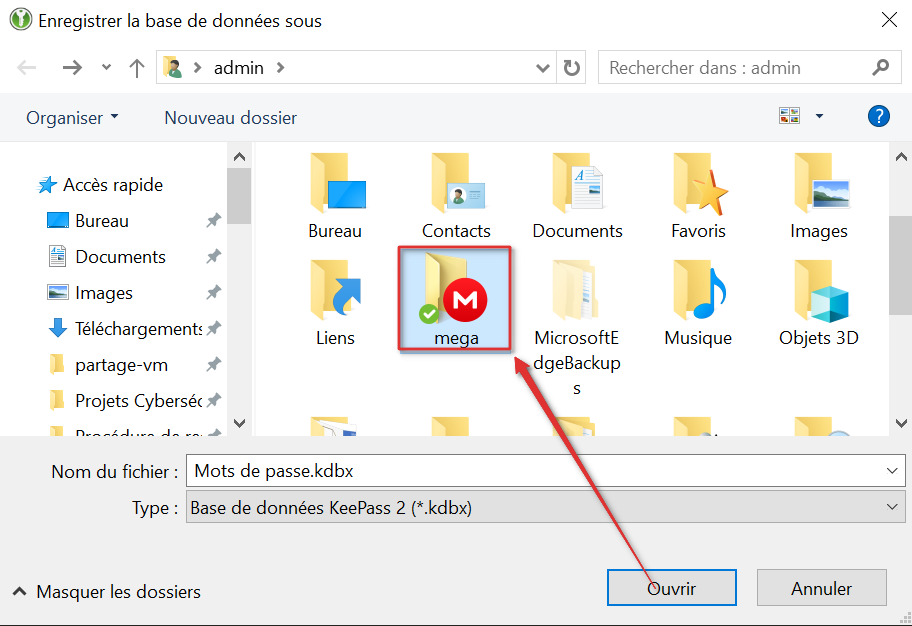The height and width of the screenshot is (626, 912).
Task: Open the mega folder
Action: pos(455,300)
